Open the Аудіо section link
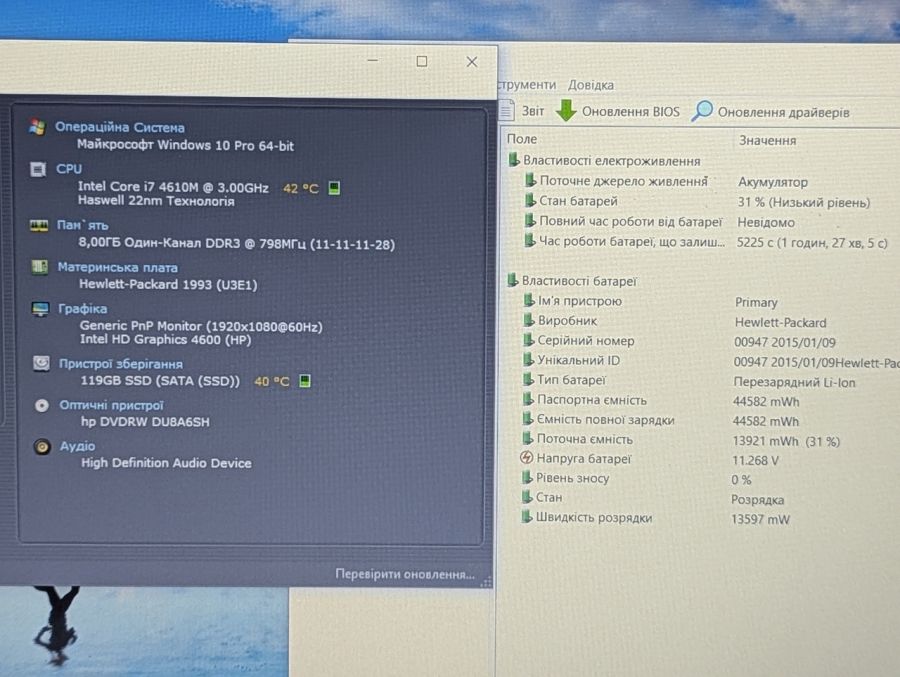The width and height of the screenshot is (900, 677). (x=77, y=446)
